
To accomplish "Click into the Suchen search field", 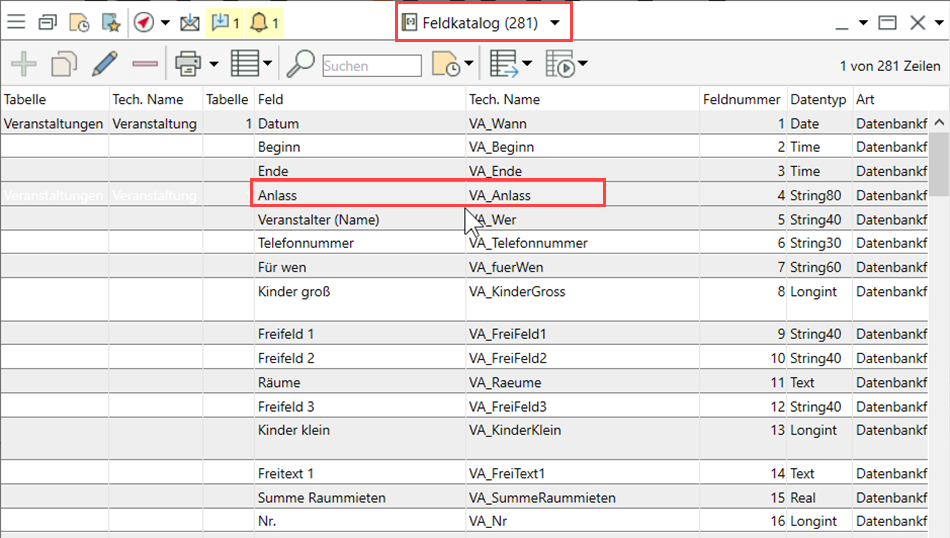I will 371,66.
